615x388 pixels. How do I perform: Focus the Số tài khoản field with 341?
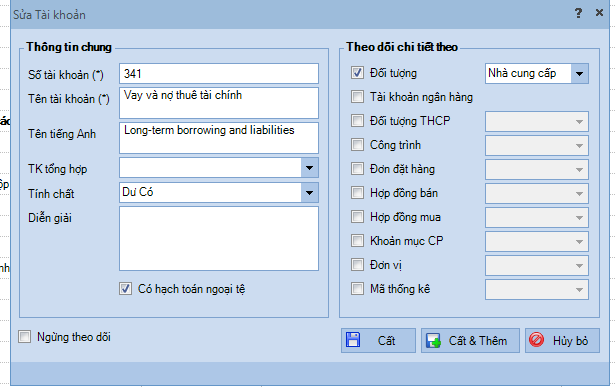click(x=219, y=74)
